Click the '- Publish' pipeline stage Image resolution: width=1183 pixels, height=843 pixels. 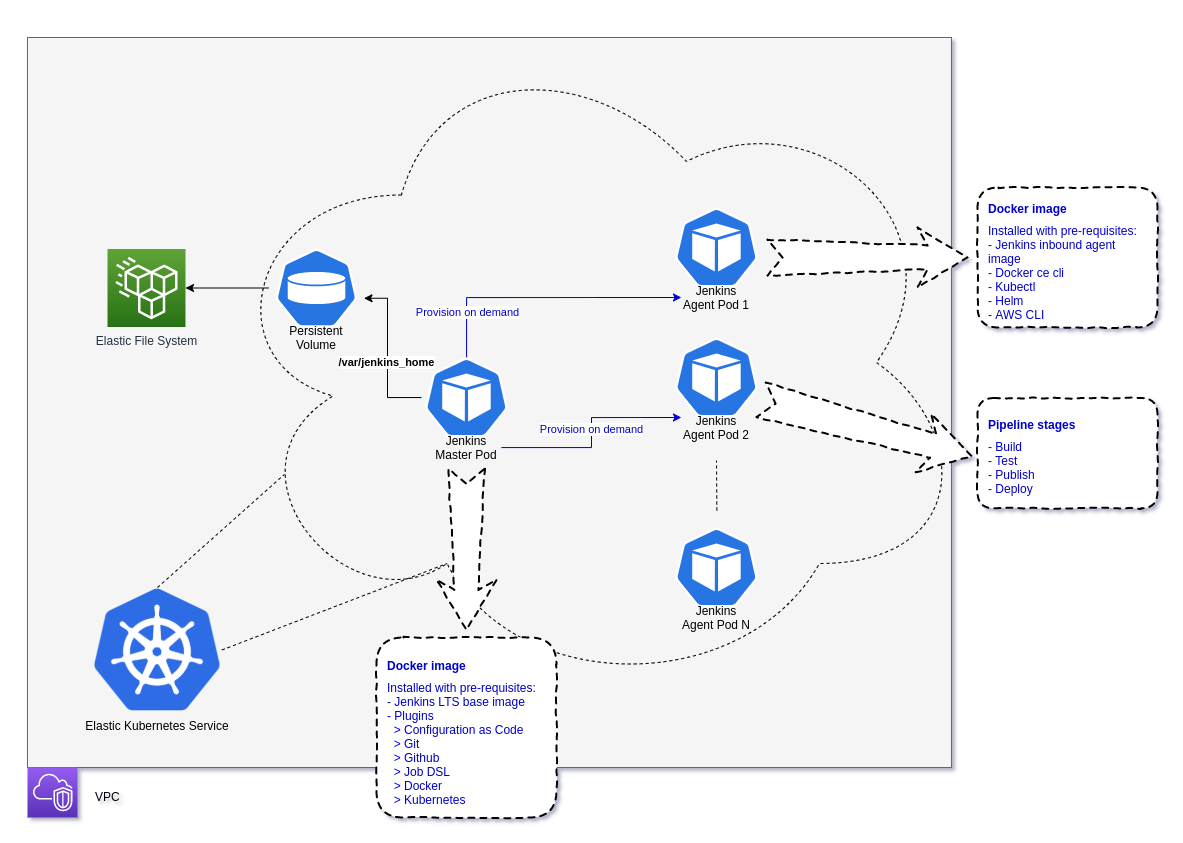tap(1011, 475)
